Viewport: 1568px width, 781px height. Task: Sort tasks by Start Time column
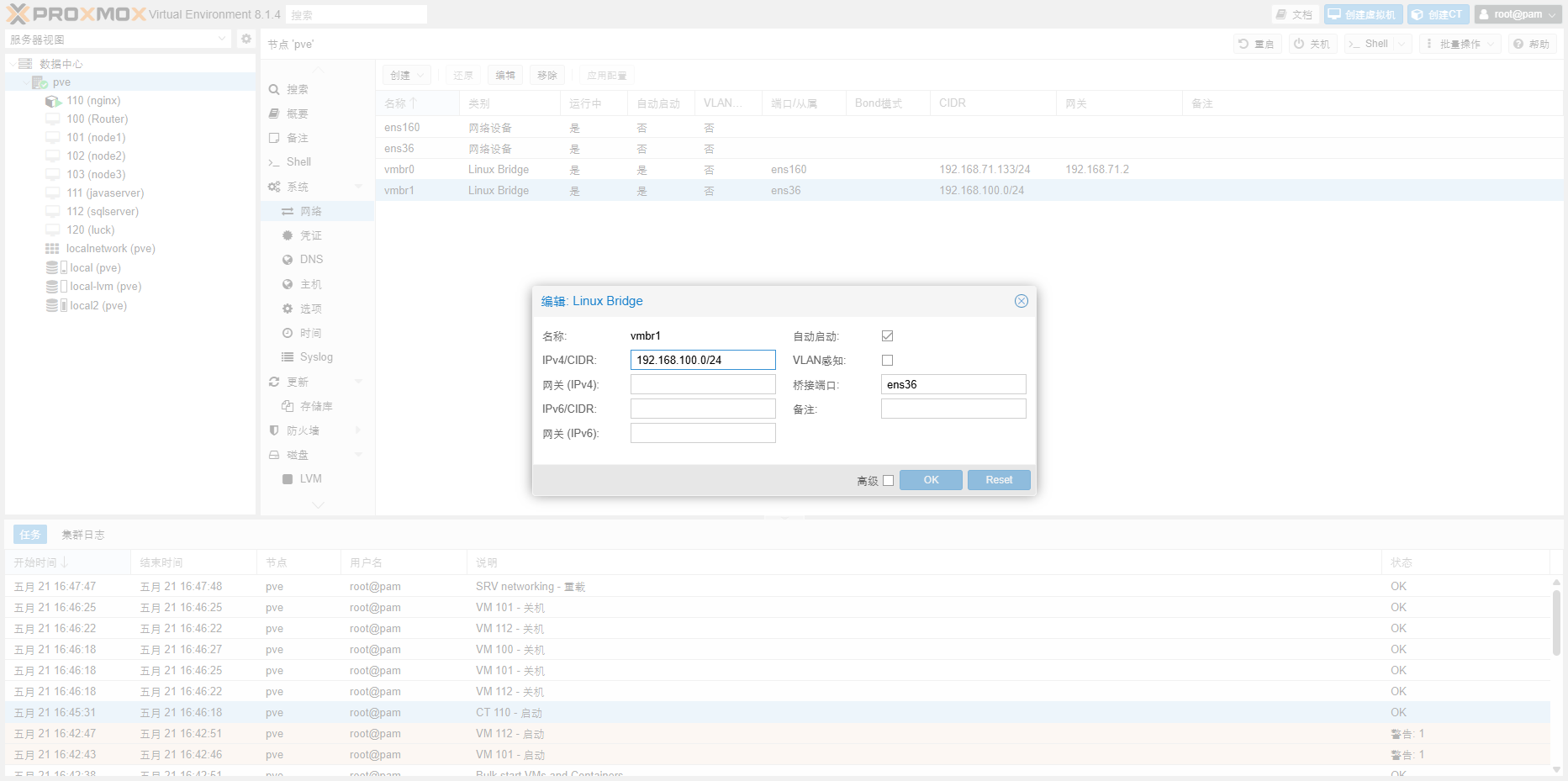tap(67, 562)
